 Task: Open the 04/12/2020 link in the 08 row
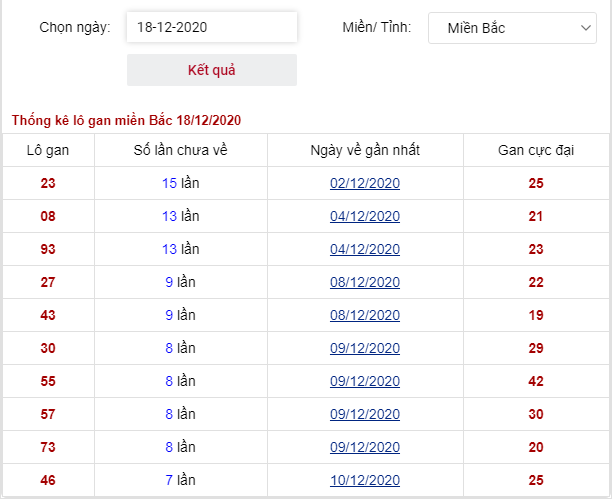click(x=365, y=216)
